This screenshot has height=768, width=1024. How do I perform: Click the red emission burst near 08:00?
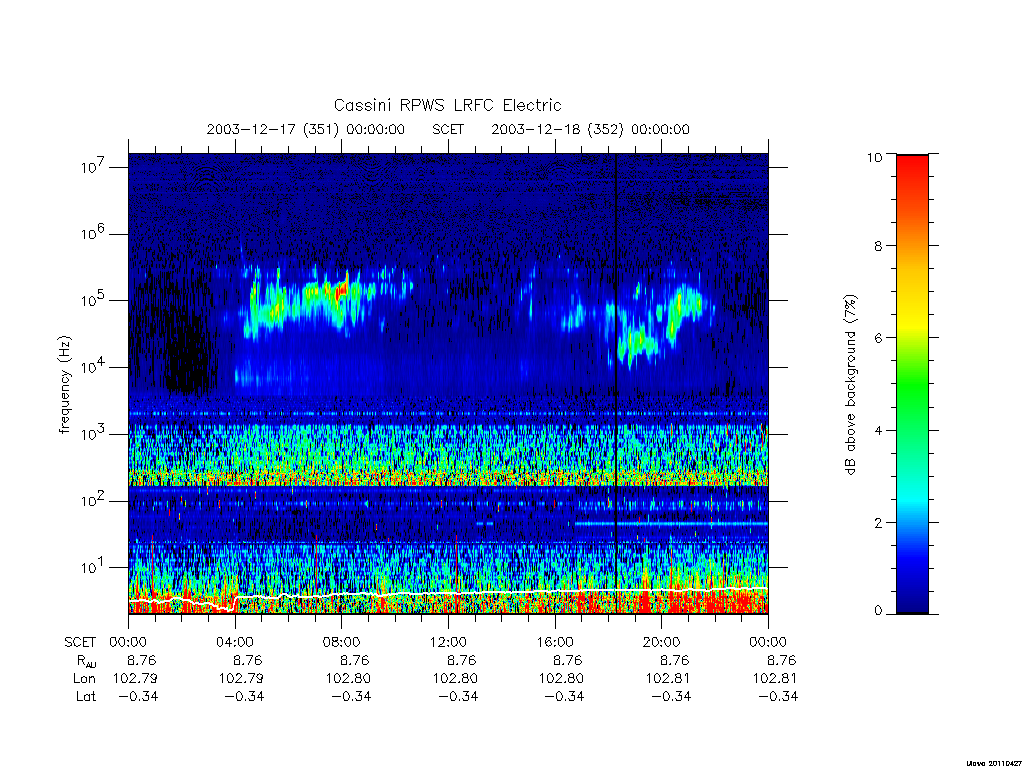(339, 291)
